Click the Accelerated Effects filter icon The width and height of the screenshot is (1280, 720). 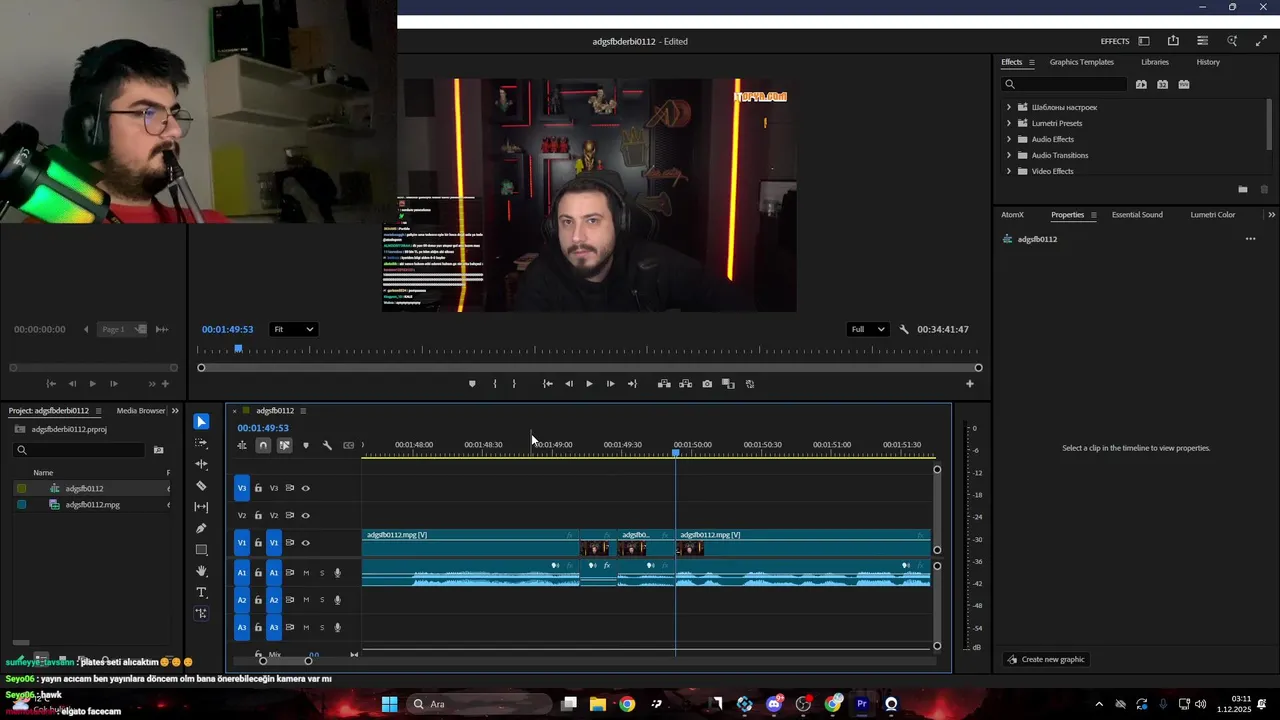pyautogui.click(x=1141, y=84)
